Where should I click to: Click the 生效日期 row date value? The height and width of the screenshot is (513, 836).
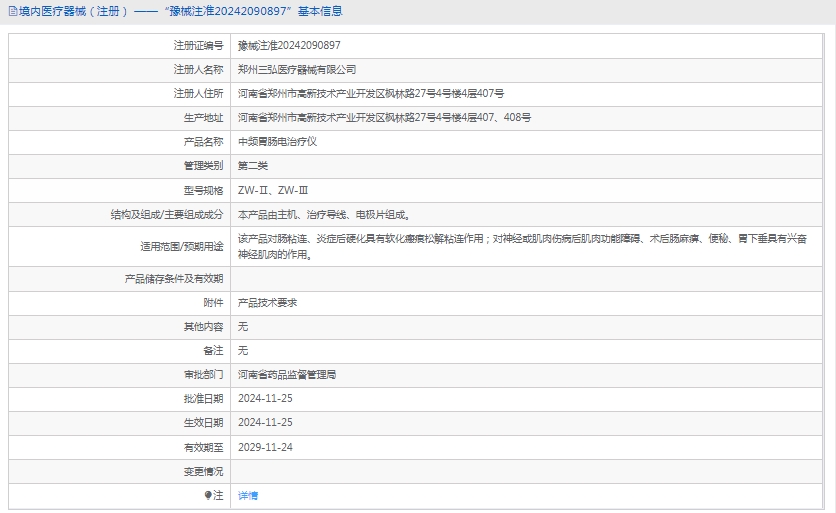click(x=265, y=423)
